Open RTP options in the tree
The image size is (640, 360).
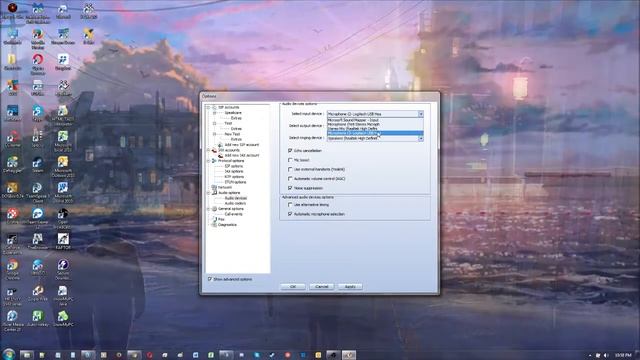[234, 177]
